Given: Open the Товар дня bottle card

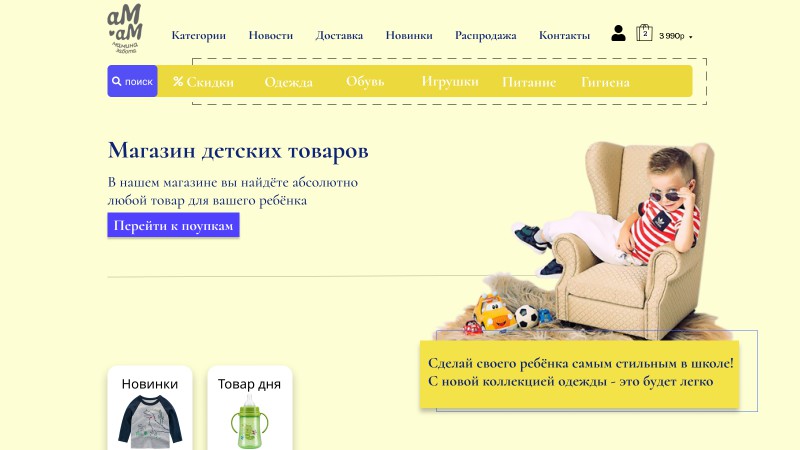Looking at the screenshot, I should 249,408.
